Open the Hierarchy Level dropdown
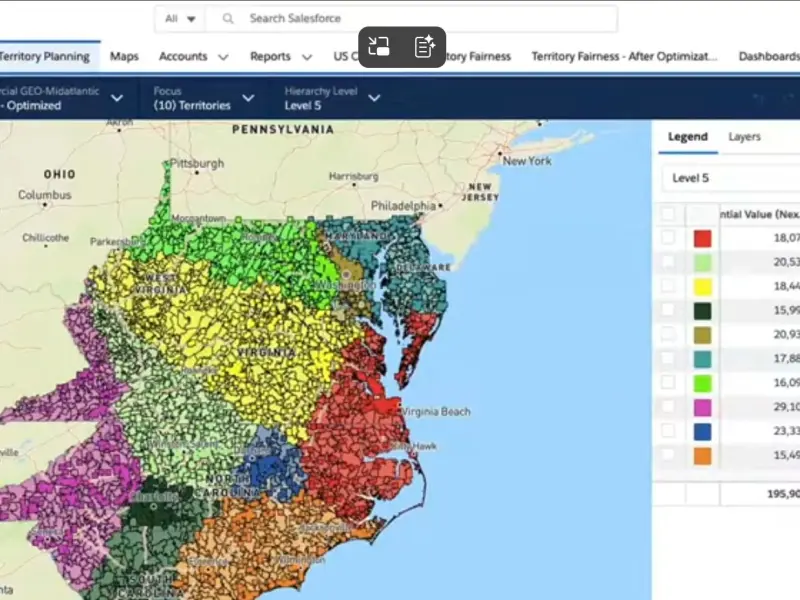This screenshot has height=600, width=800. click(x=374, y=98)
